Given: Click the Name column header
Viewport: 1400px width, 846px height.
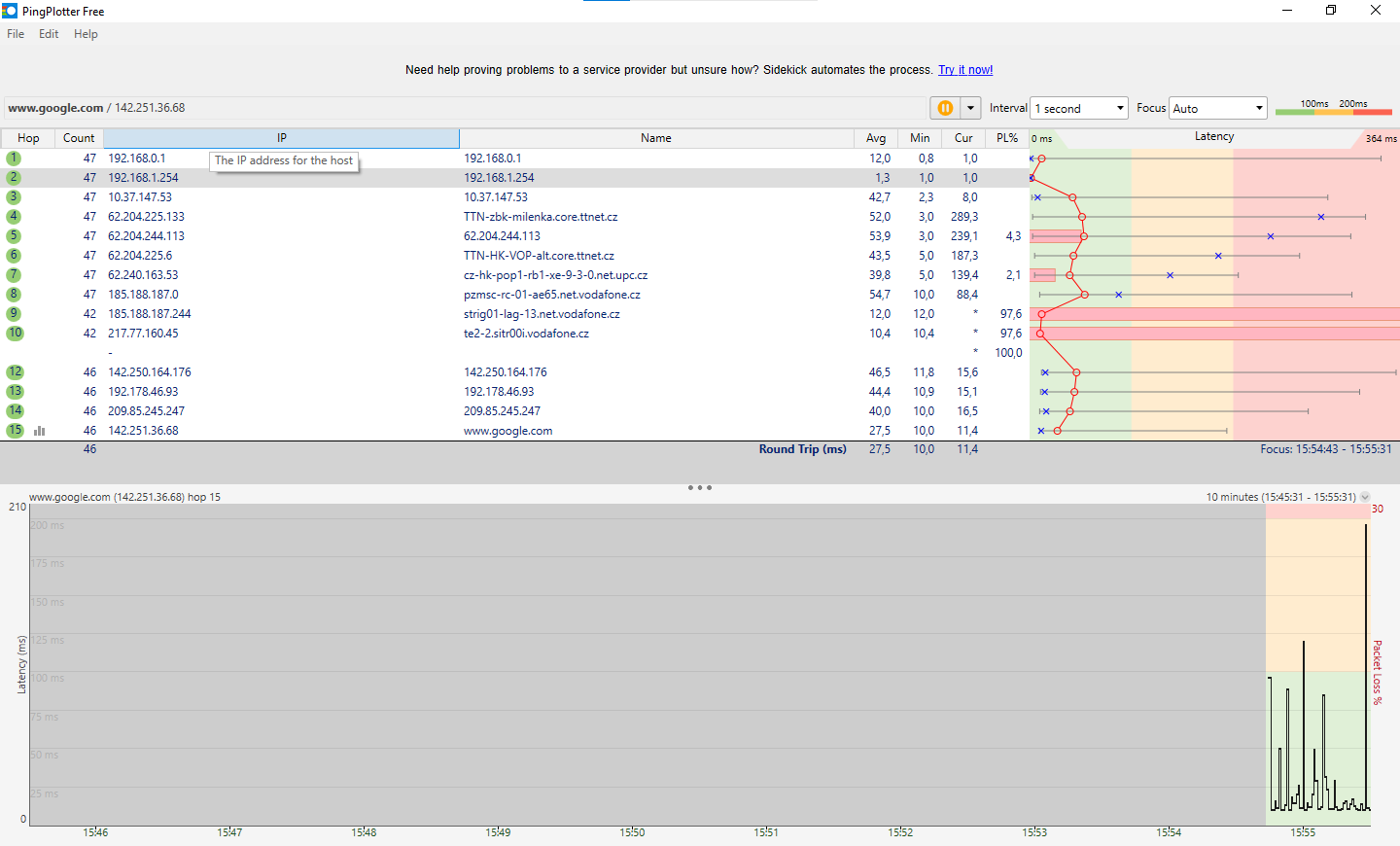Looking at the screenshot, I should tap(656, 138).
